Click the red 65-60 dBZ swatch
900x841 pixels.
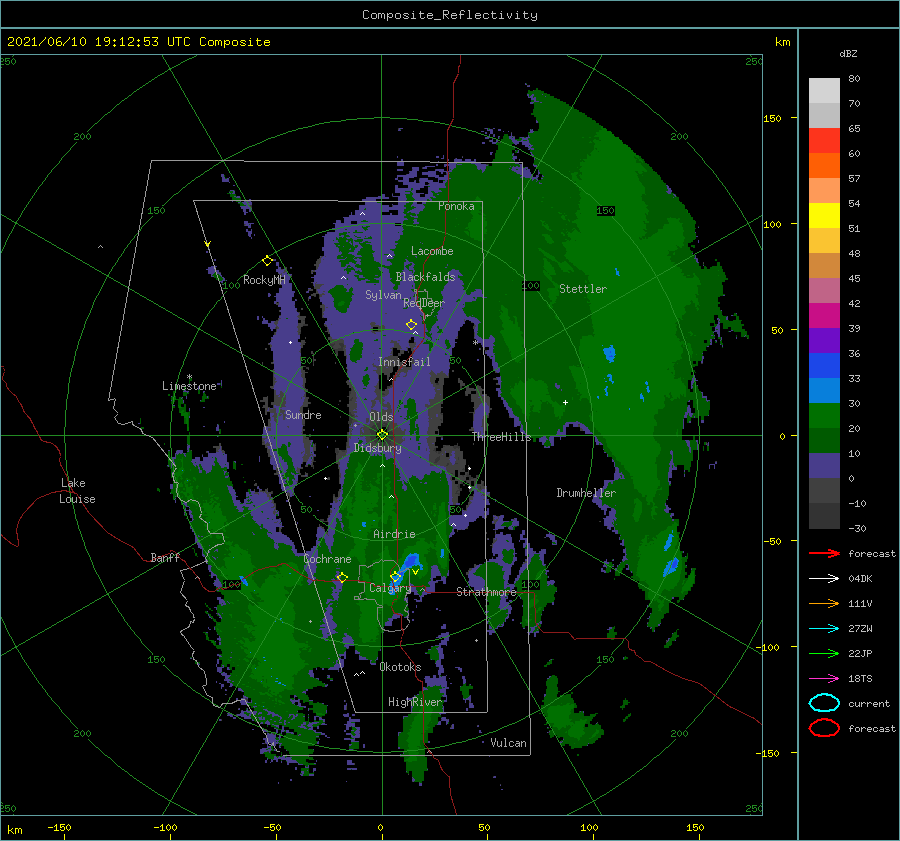[x=824, y=141]
